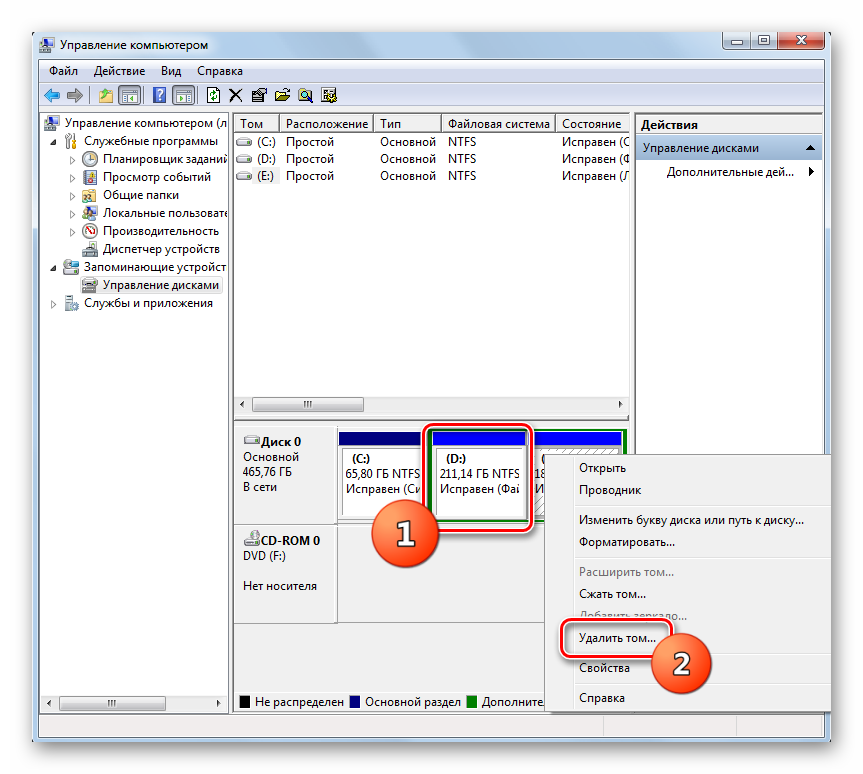Collapse the Управление дисками actions section
The width and height of the screenshot is (863, 774).
(810, 148)
